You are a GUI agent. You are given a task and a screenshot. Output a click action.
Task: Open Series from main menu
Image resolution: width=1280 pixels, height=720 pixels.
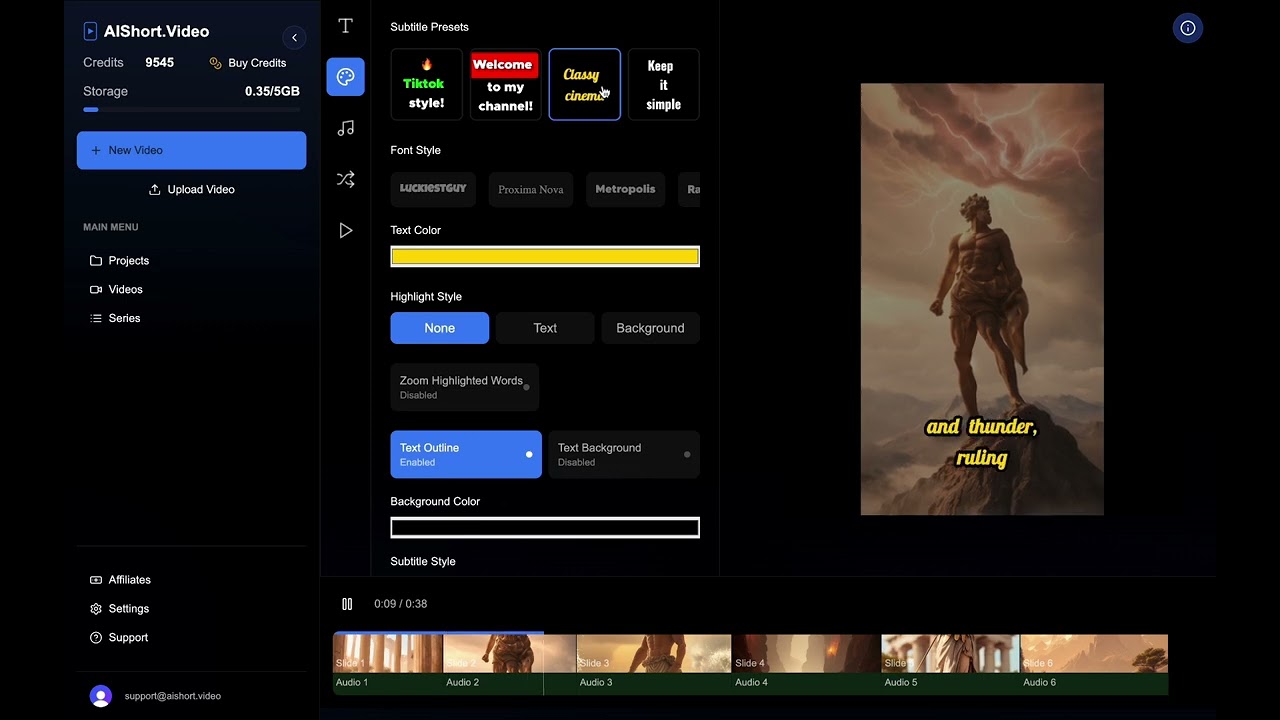point(115,318)
